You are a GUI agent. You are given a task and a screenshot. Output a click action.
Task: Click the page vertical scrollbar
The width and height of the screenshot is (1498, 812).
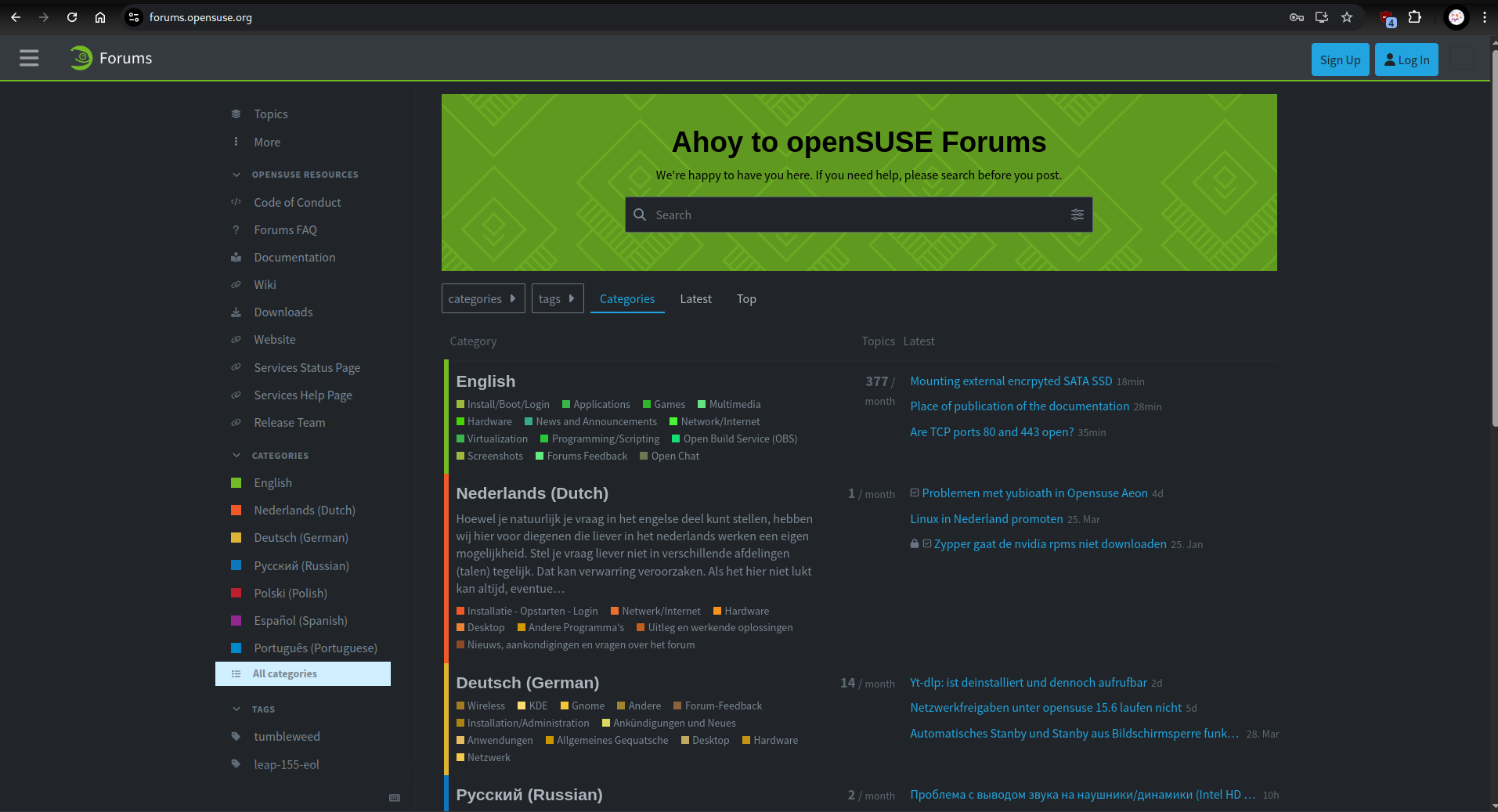click(x=1494, y=239)
